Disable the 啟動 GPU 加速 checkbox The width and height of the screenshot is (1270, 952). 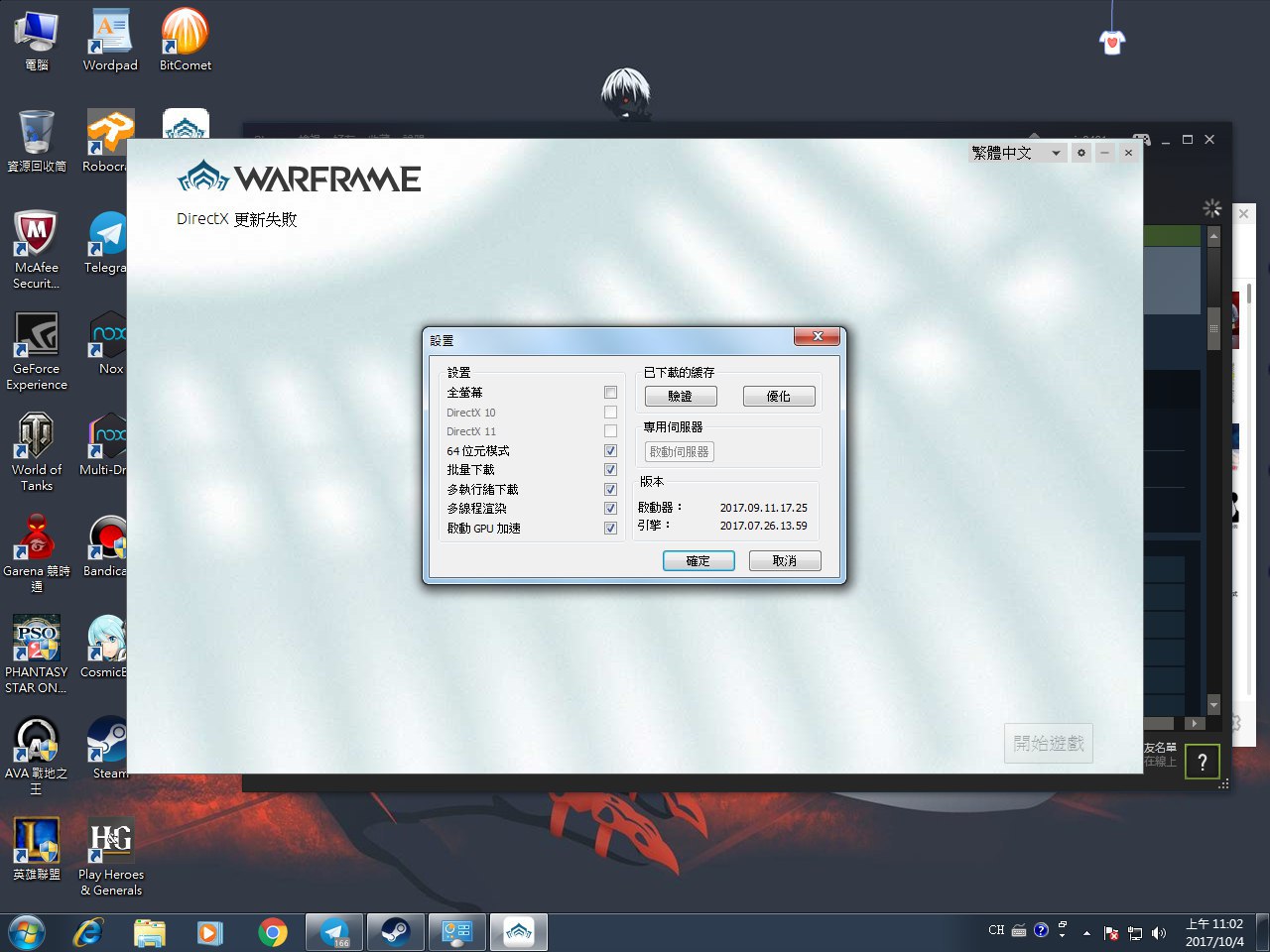pos(610,529)
